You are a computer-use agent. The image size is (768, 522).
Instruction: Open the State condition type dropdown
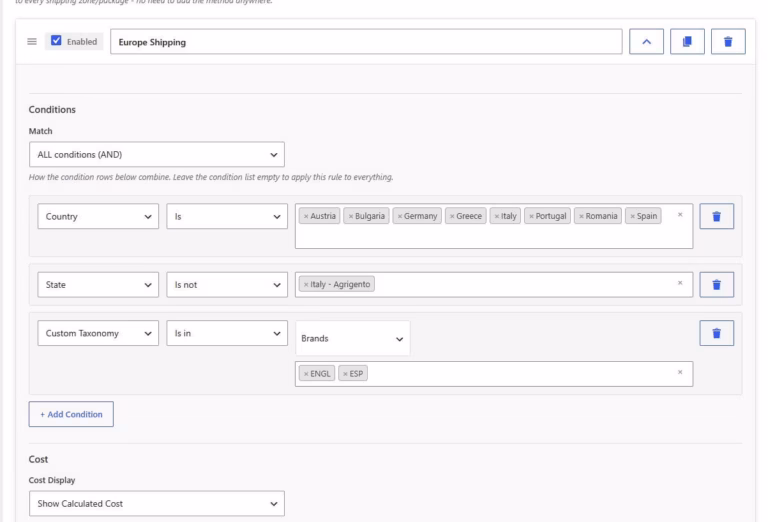coord(98,285)
